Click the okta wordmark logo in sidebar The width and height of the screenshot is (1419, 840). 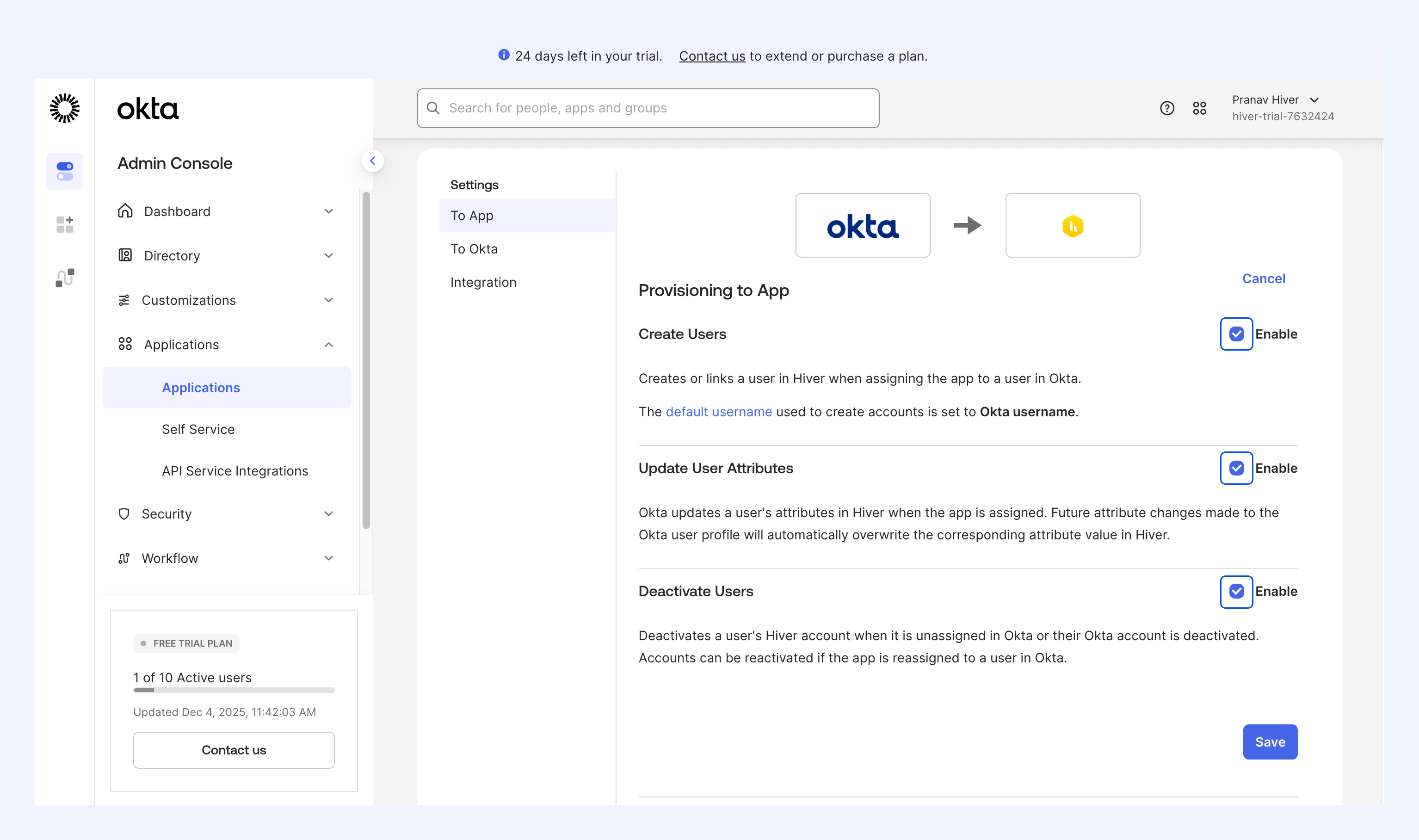(148, 109)
